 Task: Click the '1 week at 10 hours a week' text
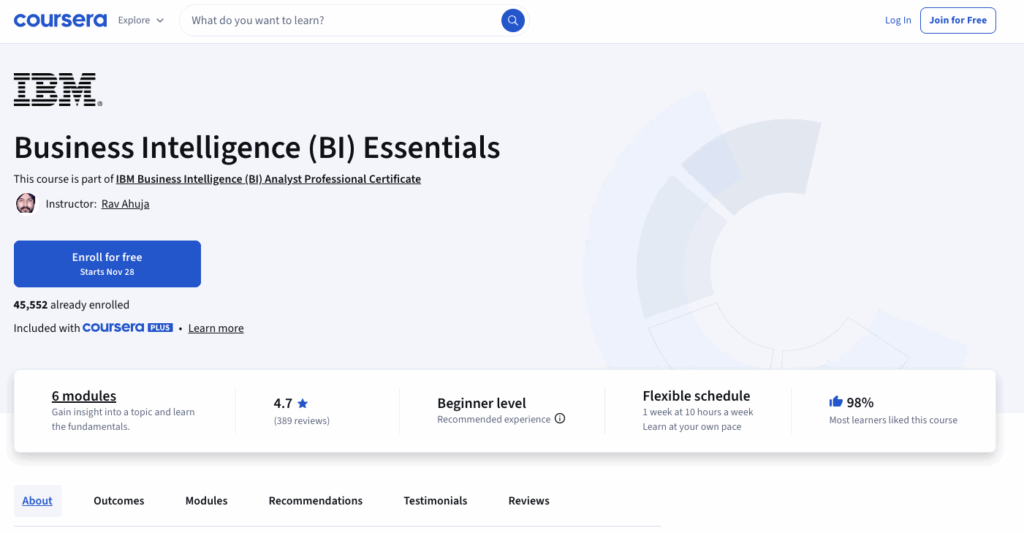click(x=697, y=412)
